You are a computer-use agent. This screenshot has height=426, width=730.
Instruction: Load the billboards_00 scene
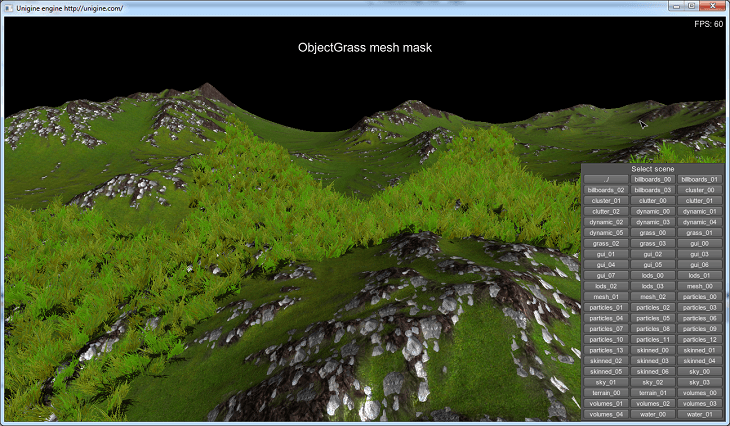coord(653,179)
